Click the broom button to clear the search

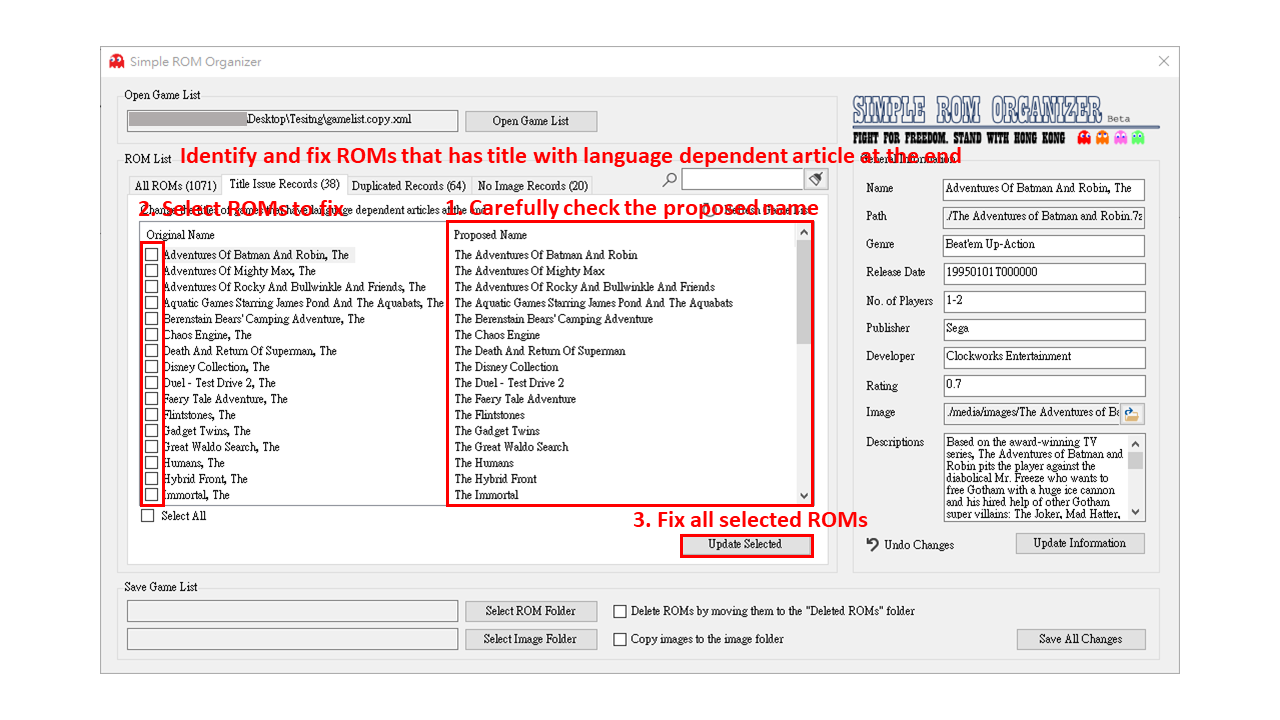817,179
